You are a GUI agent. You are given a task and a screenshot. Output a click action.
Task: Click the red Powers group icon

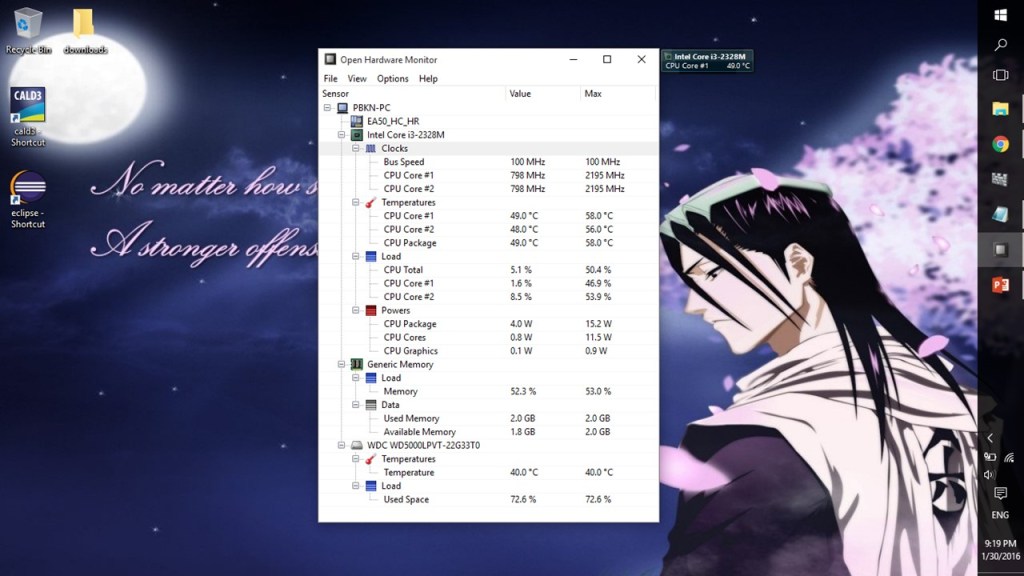370,311
